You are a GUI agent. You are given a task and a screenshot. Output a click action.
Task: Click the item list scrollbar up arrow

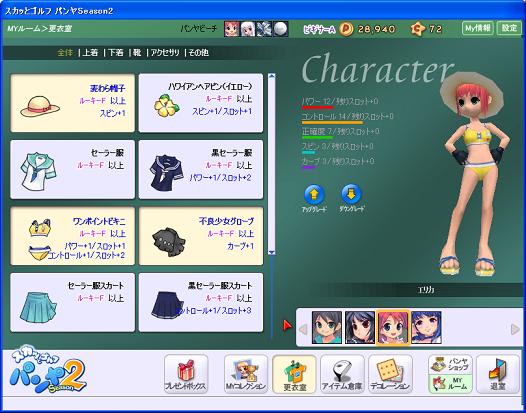point(272,77)
